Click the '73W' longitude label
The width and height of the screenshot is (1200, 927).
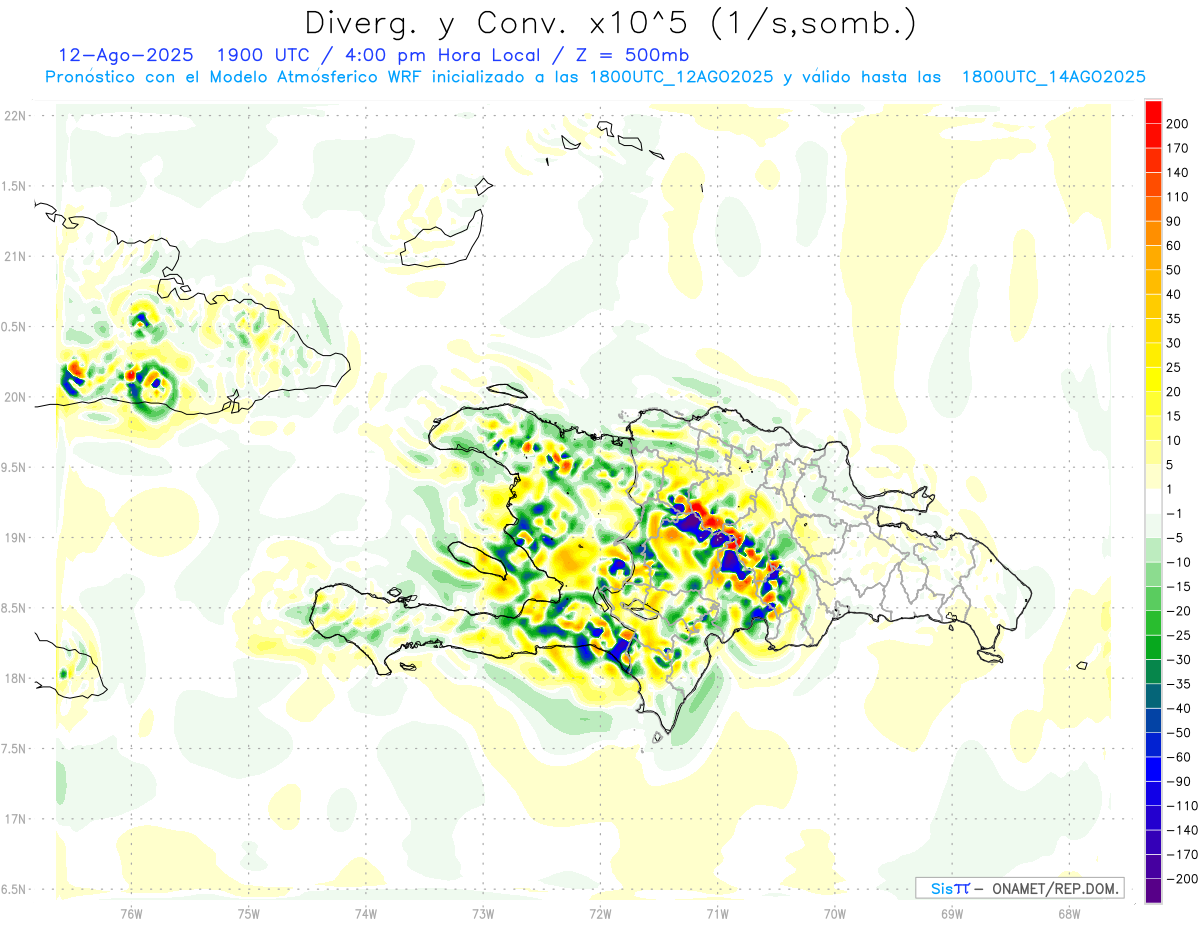(x=483, y=914)
